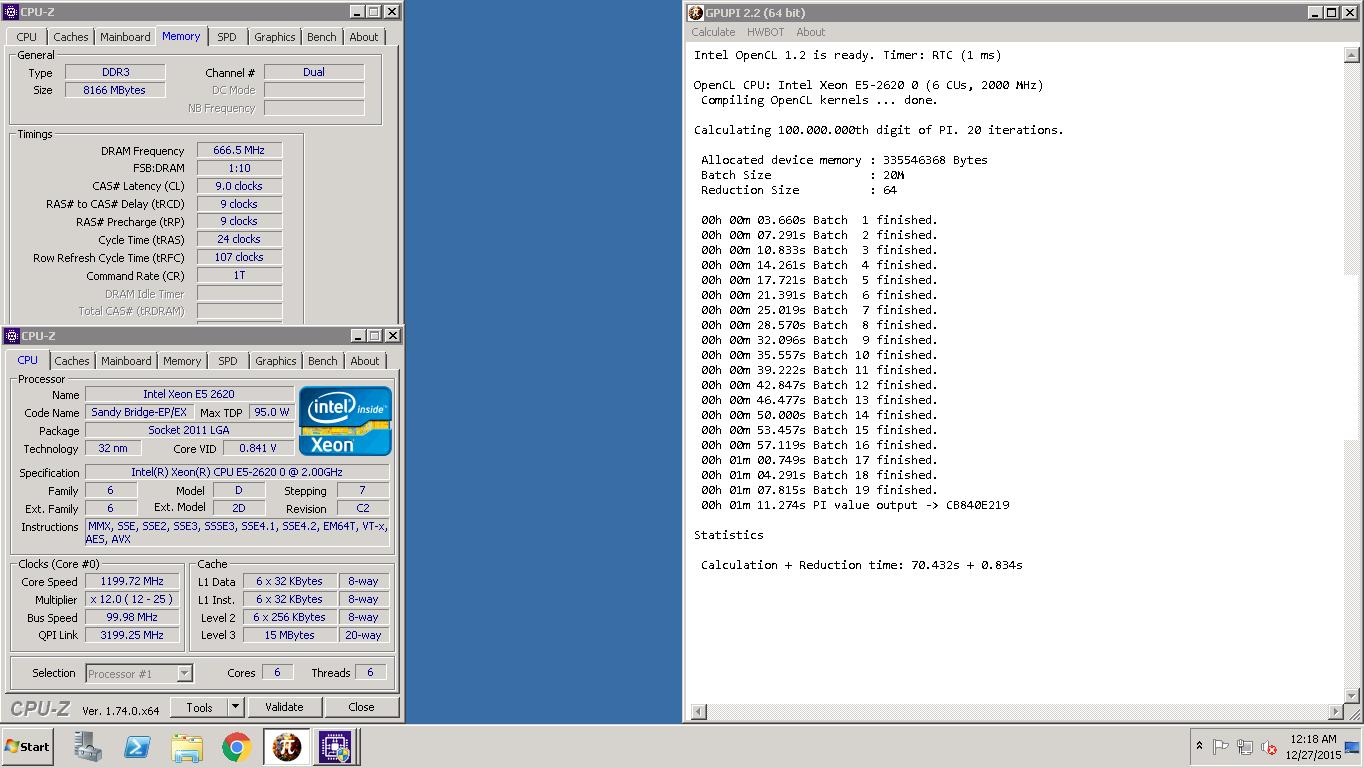
Task: Click the Core Speed value 1199.72 MHz
Action: point(132,581)
